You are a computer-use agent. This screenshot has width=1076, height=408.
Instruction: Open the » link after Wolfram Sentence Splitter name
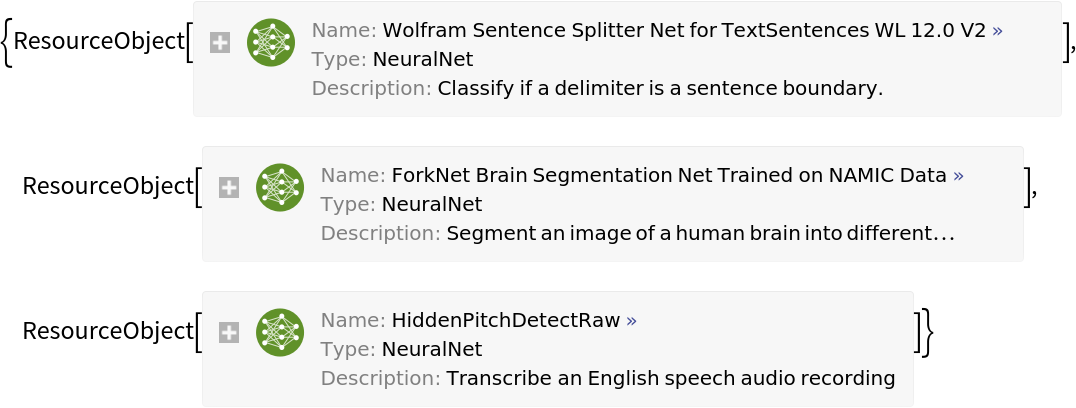[997, 30]
